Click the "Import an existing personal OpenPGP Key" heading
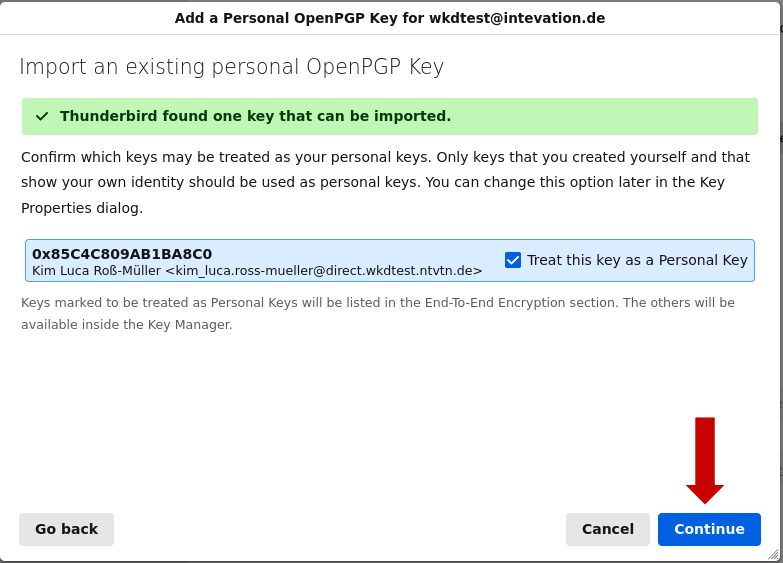Screen dimensions: 783x563 231,67
